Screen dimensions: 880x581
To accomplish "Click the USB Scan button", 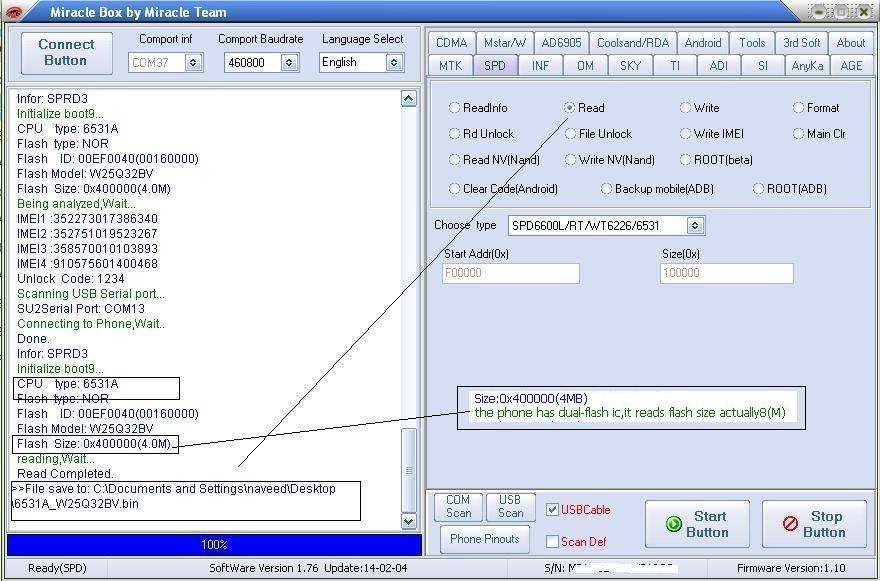I will [510, 506].
